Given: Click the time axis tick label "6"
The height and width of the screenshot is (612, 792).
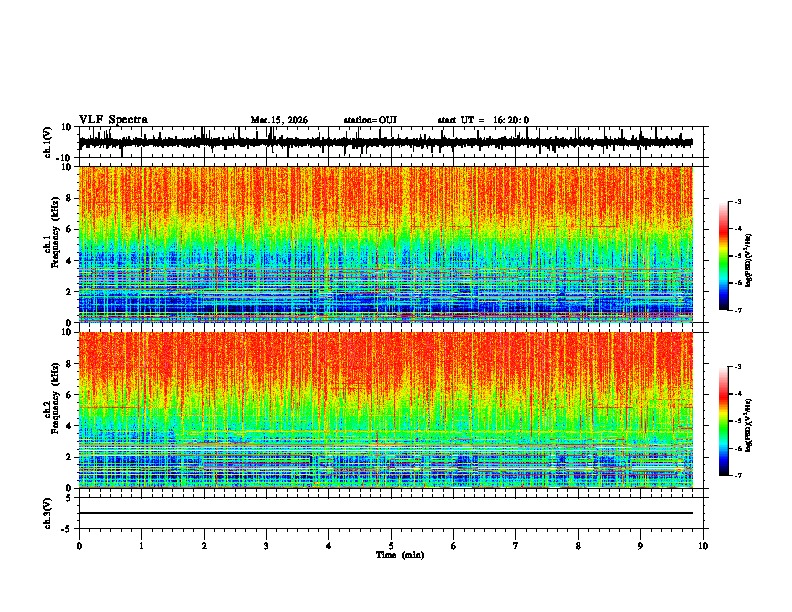Looking at the screenshot, I should coord(454,546).
